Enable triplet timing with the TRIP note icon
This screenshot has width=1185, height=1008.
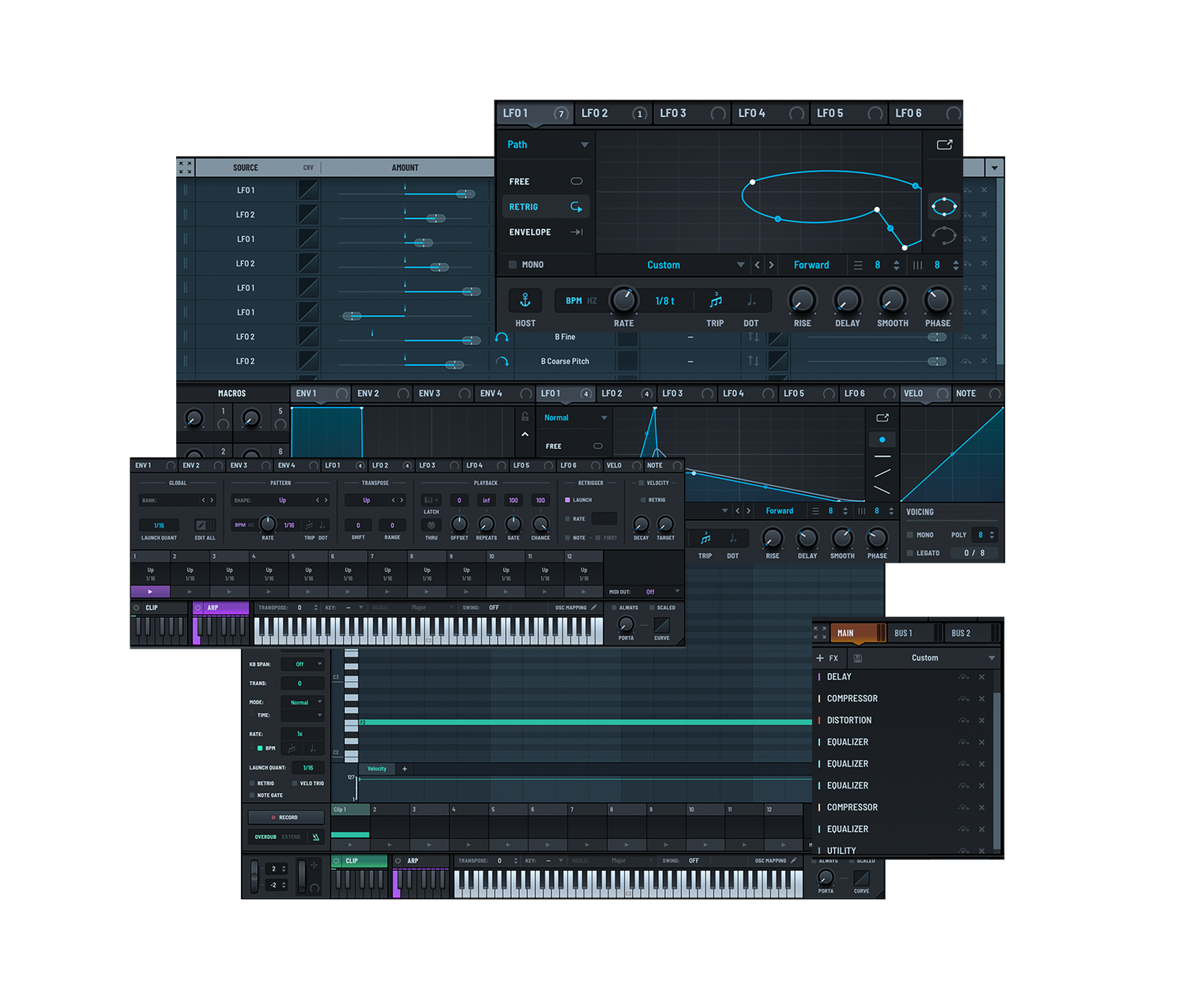click(716, 300)
